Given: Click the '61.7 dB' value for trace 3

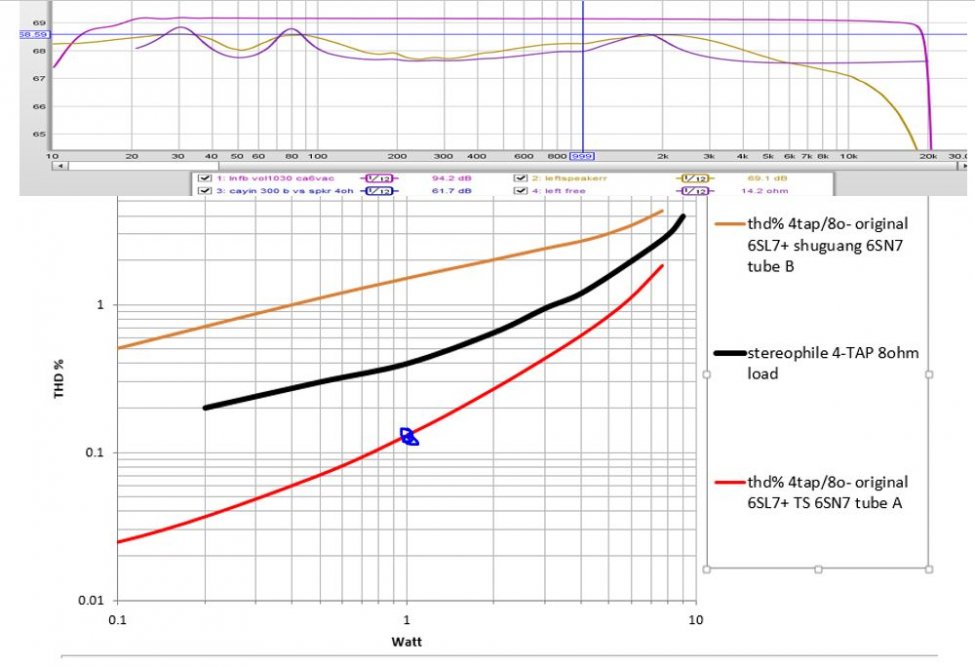Looking at the screenshot, I should [x=451, y=191].
